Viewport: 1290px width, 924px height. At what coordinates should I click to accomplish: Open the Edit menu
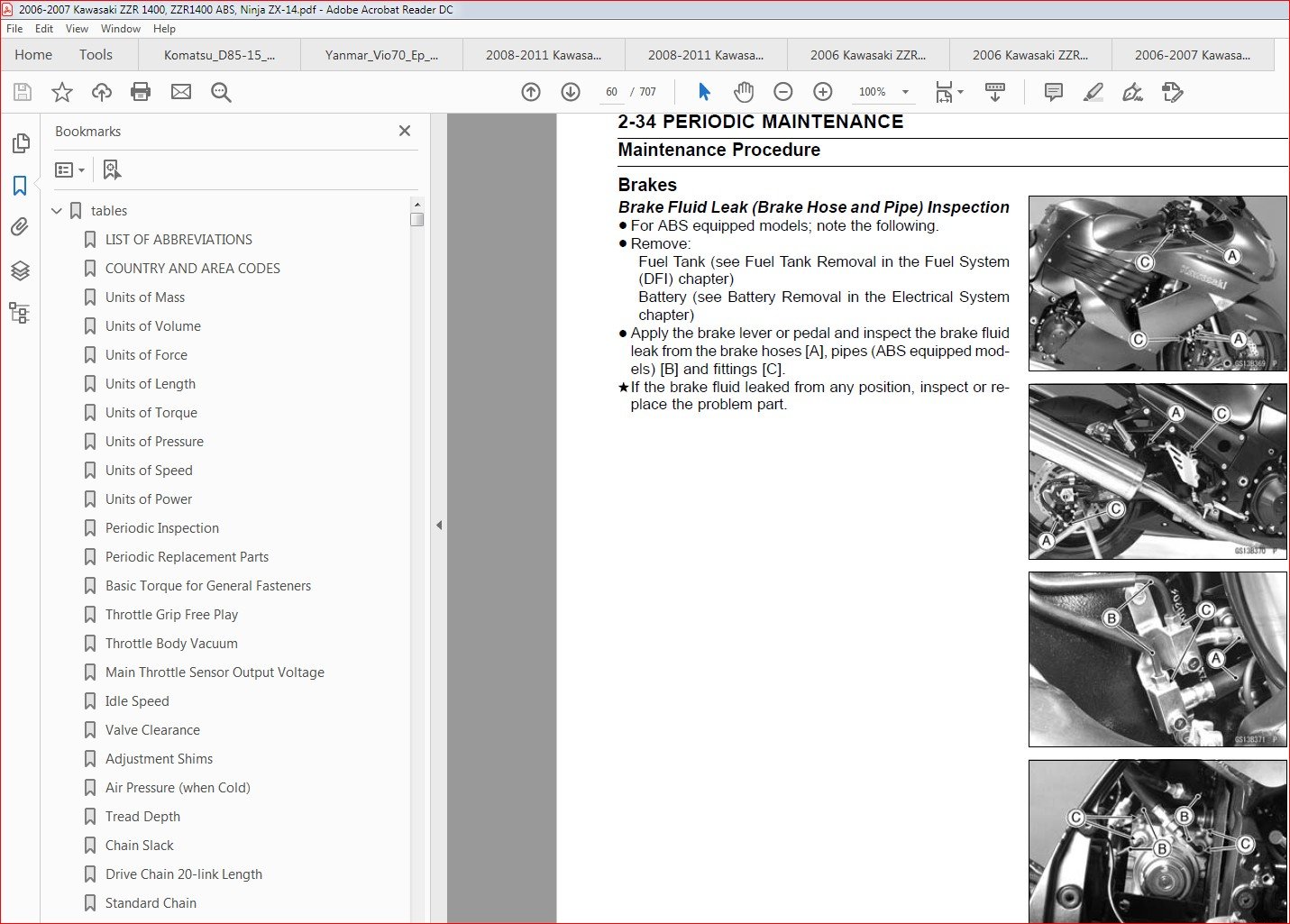pyautogui.click(x=44, y=29)
